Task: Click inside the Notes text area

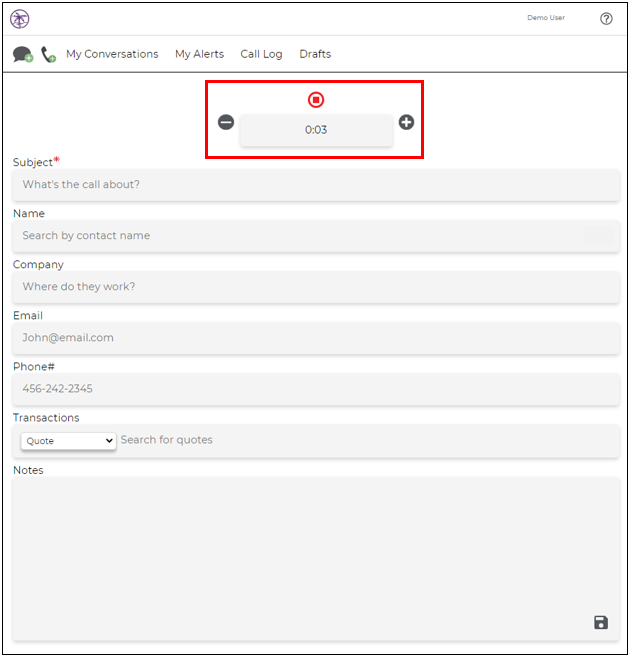Action: click(x=316, y=559)
